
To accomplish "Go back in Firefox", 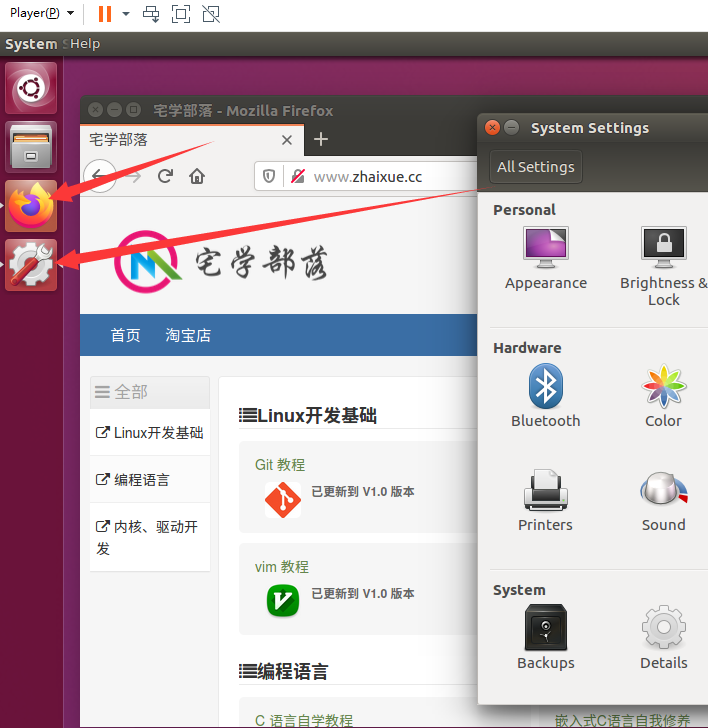I will tap(99, 176).
